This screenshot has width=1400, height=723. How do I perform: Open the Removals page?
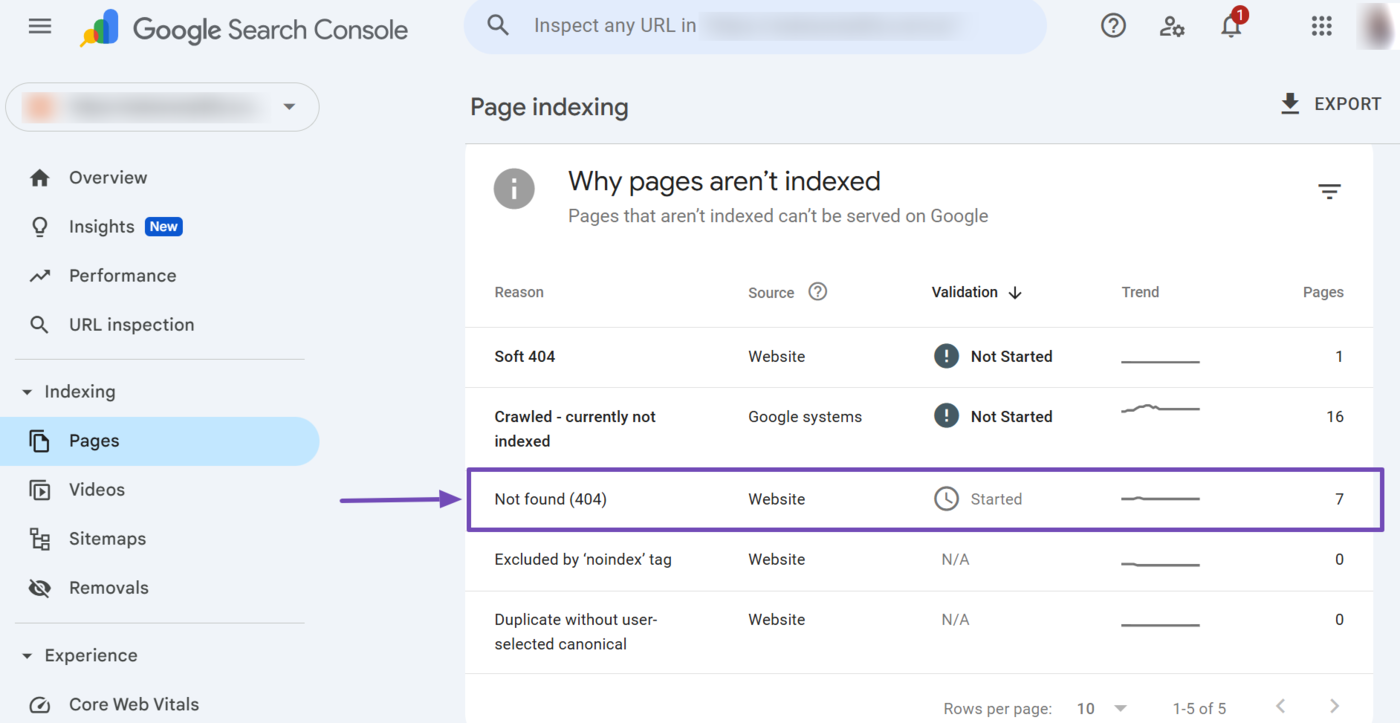point(108,588)
